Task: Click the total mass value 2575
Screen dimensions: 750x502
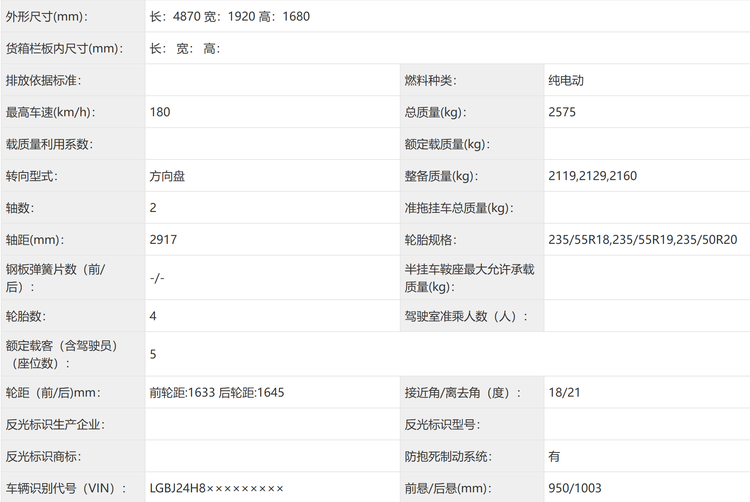Action: (562, 112)
